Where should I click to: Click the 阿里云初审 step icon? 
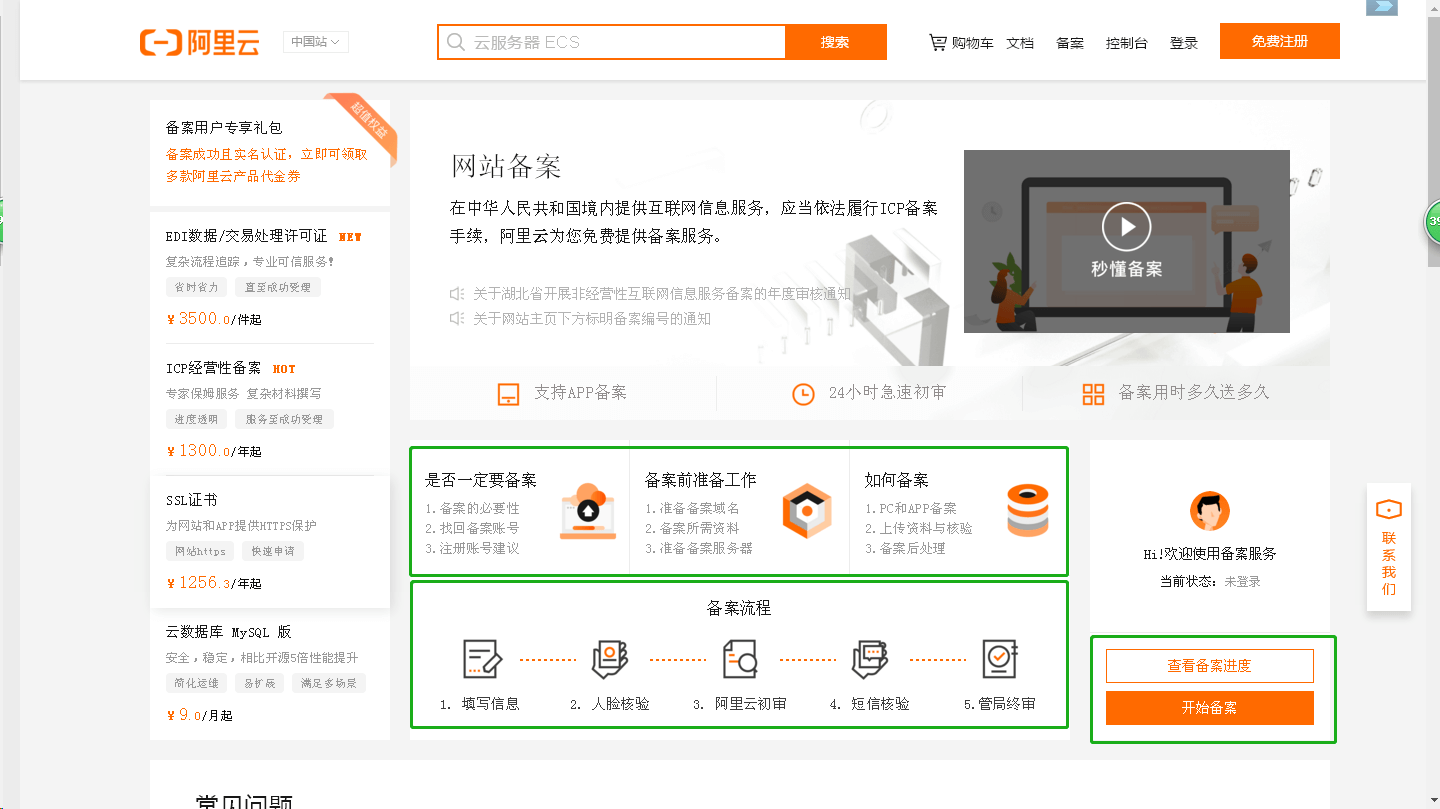(x=739, y=659)
